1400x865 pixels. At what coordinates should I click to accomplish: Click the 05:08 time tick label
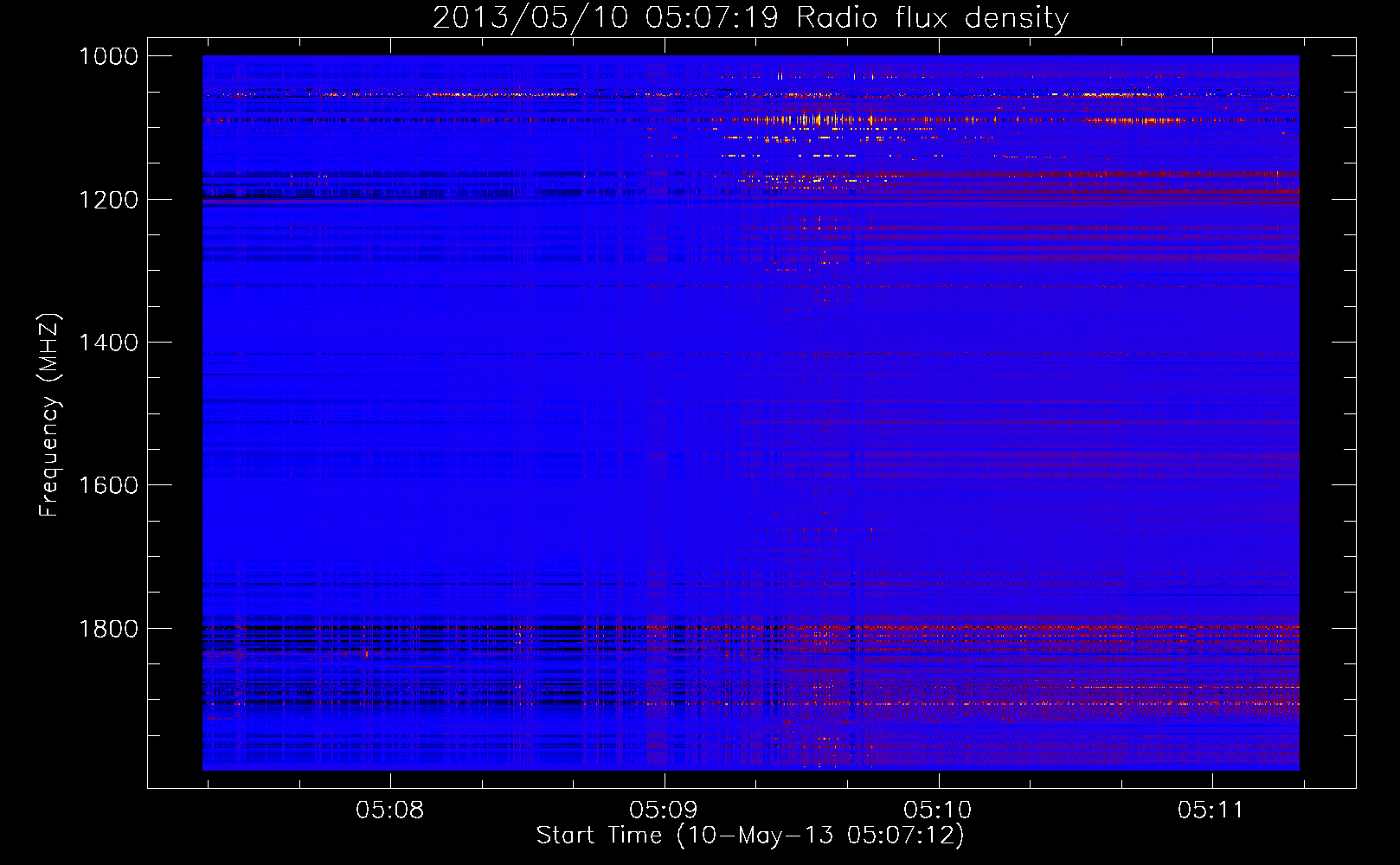(x=390, y=811)
